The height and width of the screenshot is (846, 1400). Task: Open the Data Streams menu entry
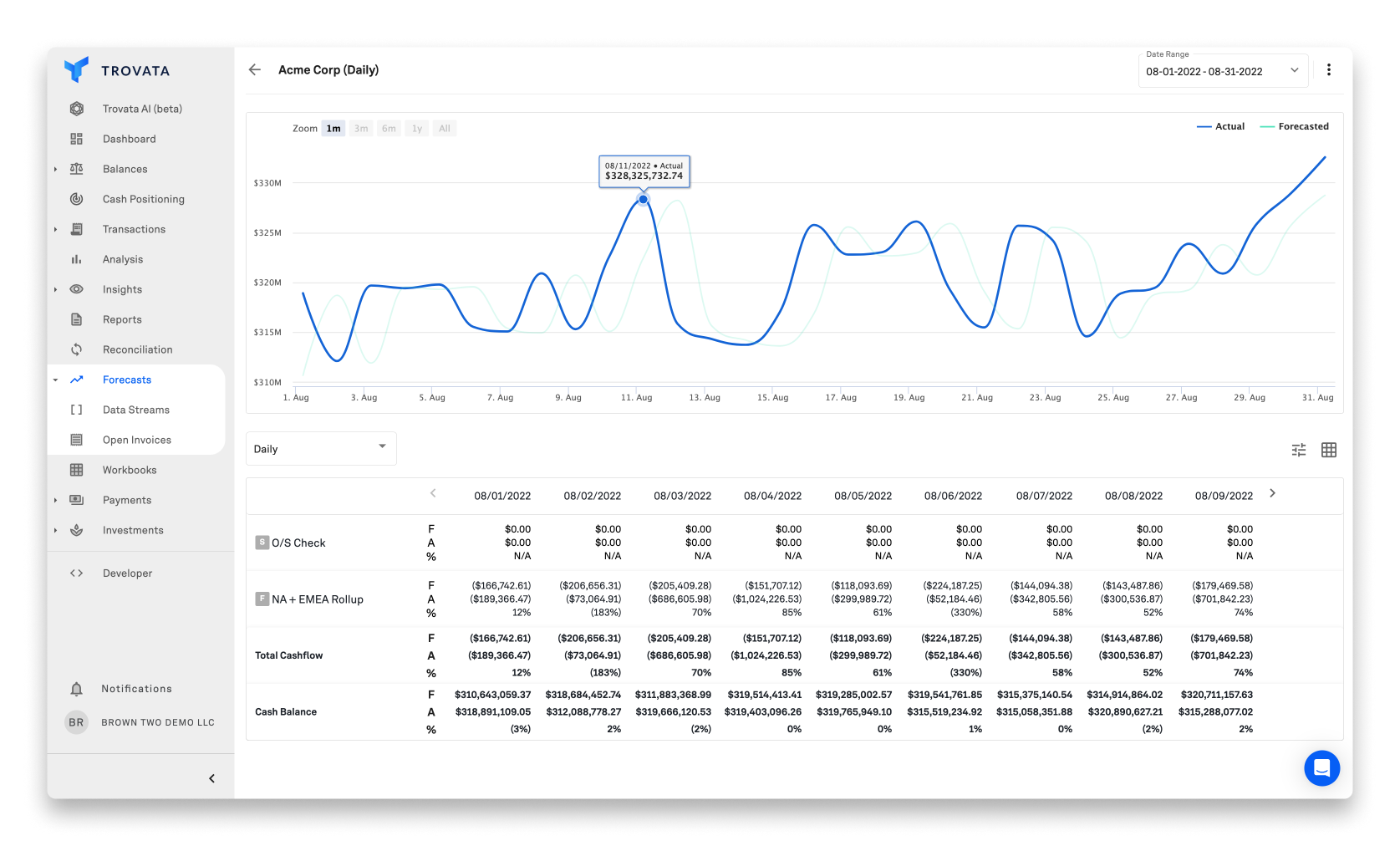click(135, 409)
